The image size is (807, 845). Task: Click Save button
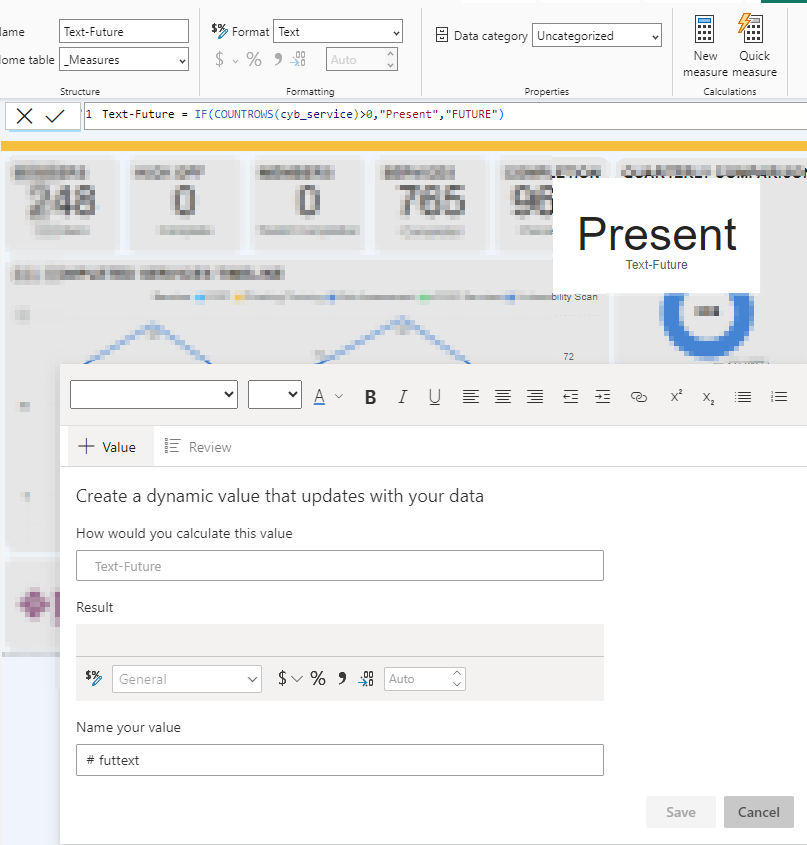pyautogui.click(x=681, y=812)
